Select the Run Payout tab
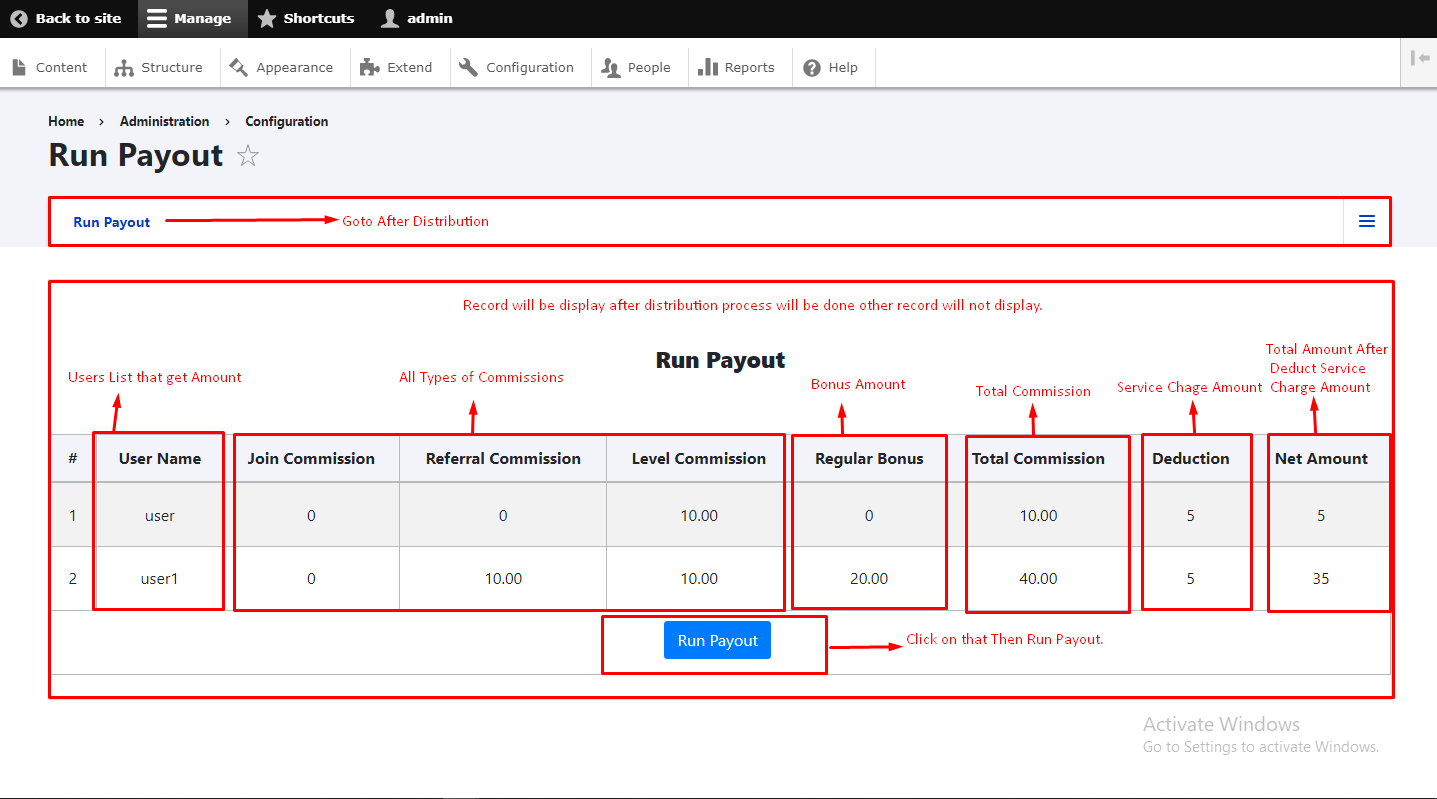The width and height of the screenshot is (1437, 799). click(112, 222)
